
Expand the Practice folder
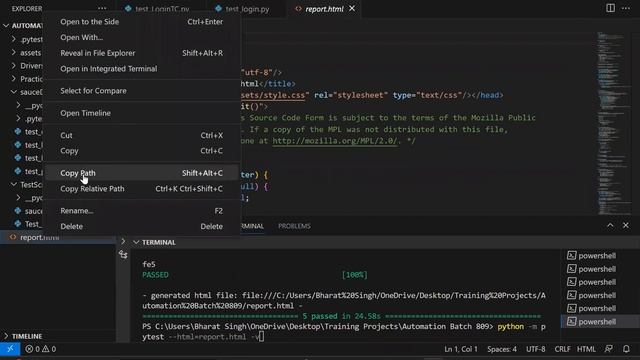[x=13, y=78]
